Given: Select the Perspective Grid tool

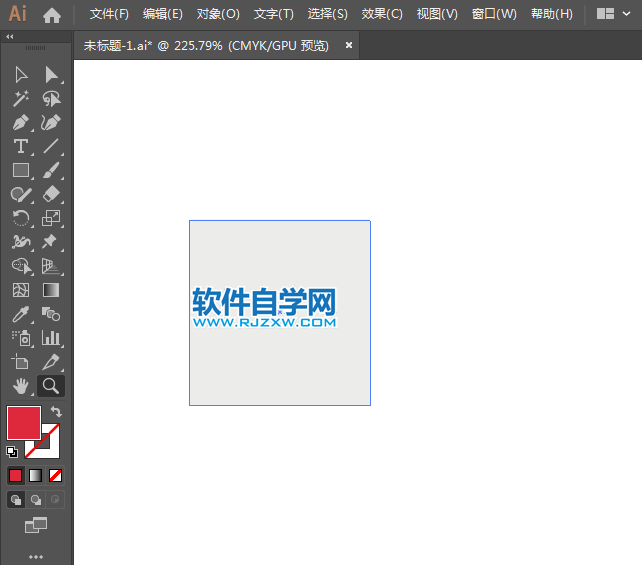Looking at the screenshot, I should coord(51,266).
